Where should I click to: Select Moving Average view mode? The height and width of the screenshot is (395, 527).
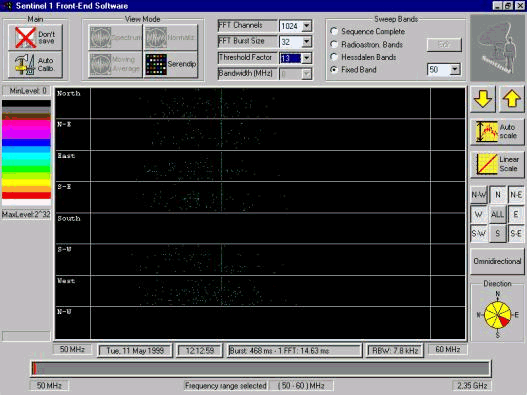coord(115,65)
